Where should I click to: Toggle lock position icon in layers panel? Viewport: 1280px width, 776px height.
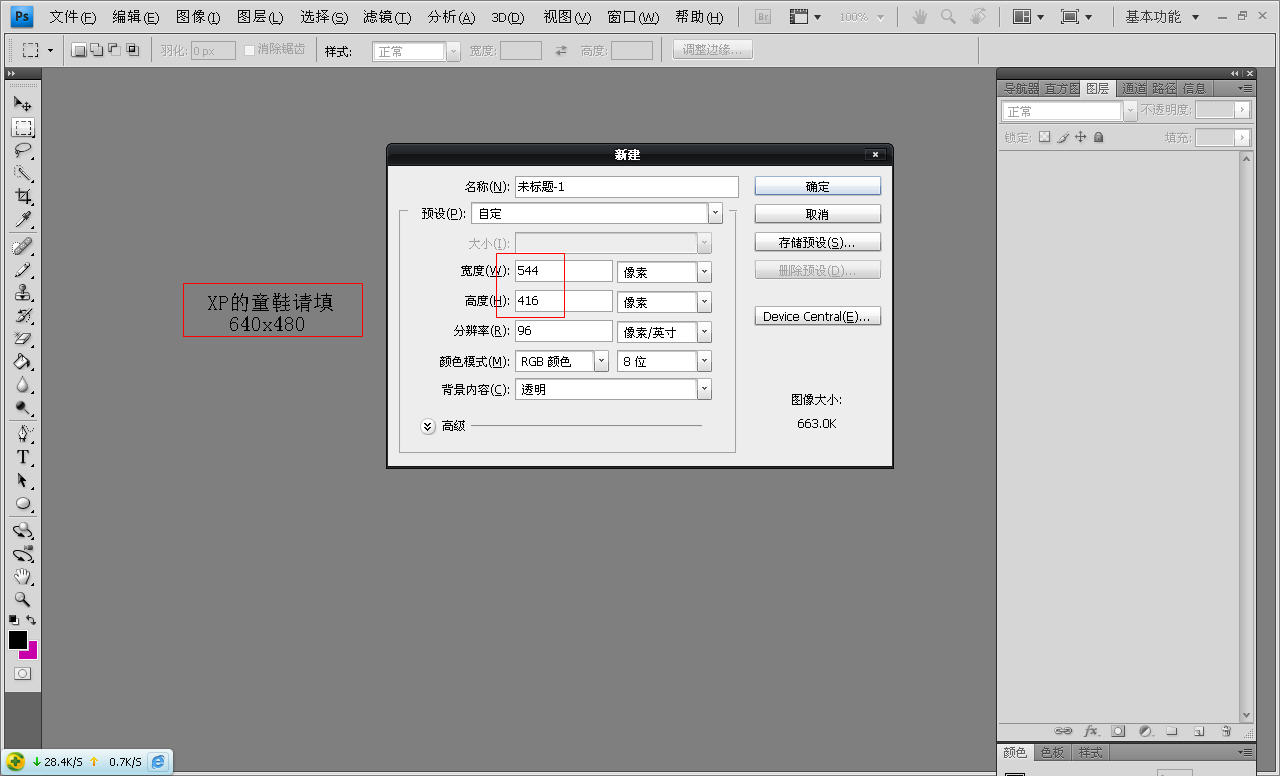(1081, 137)
